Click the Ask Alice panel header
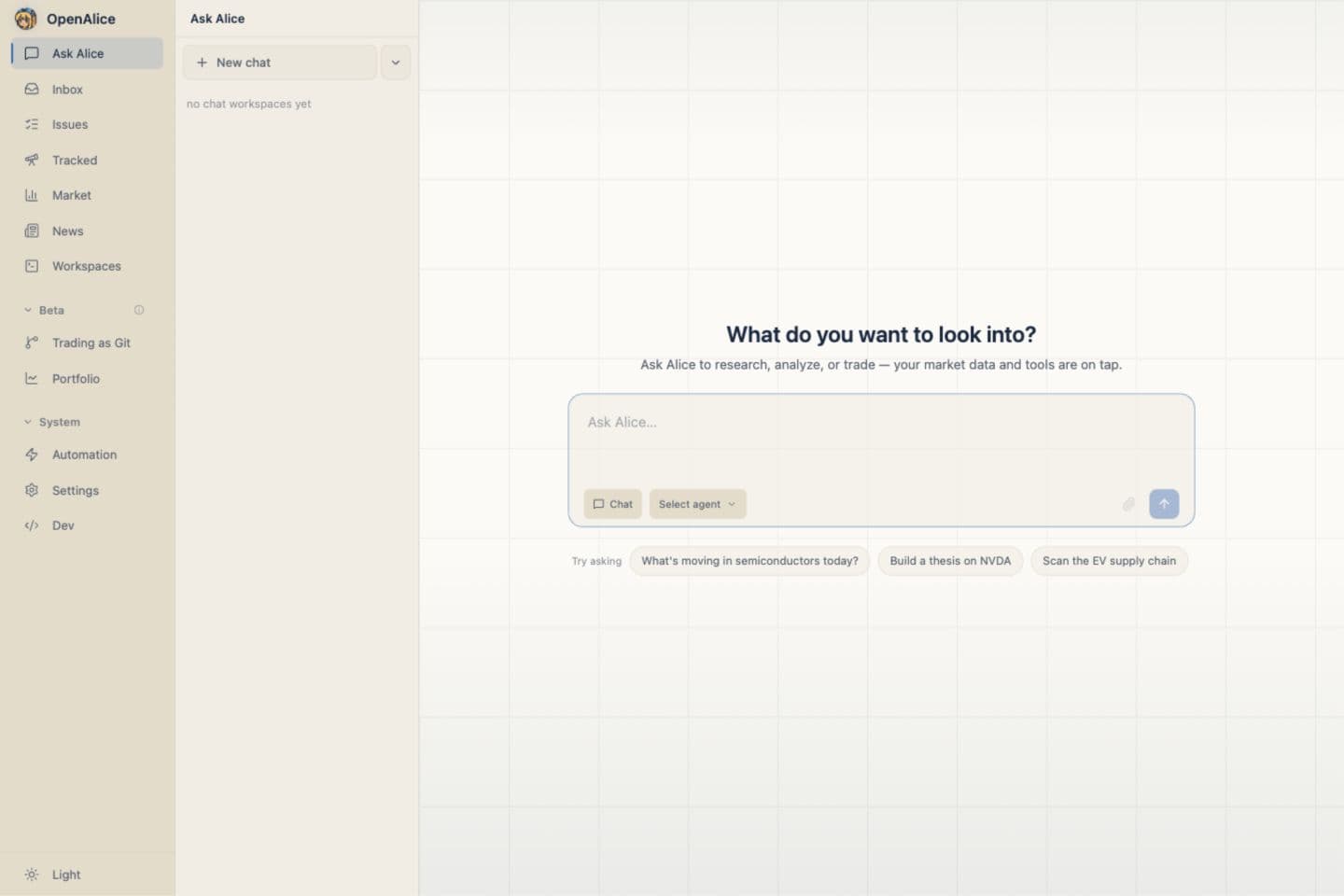 point(217,19)
